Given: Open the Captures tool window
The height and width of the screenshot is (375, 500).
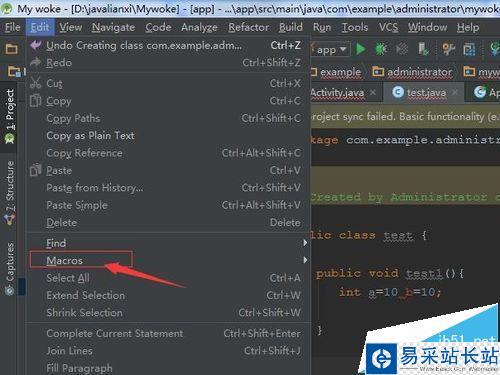Looking at the screenshot, I should (x=10, y=269).
